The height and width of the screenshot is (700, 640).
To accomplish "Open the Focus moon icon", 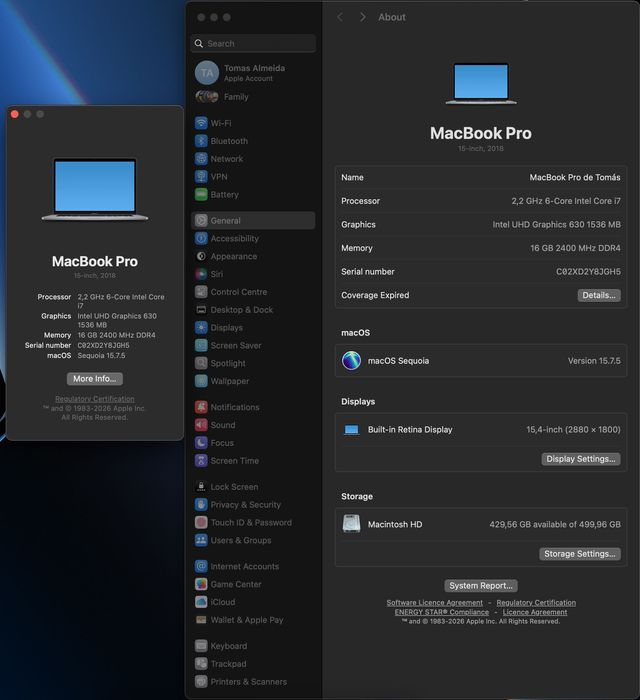I will point(201,442).
